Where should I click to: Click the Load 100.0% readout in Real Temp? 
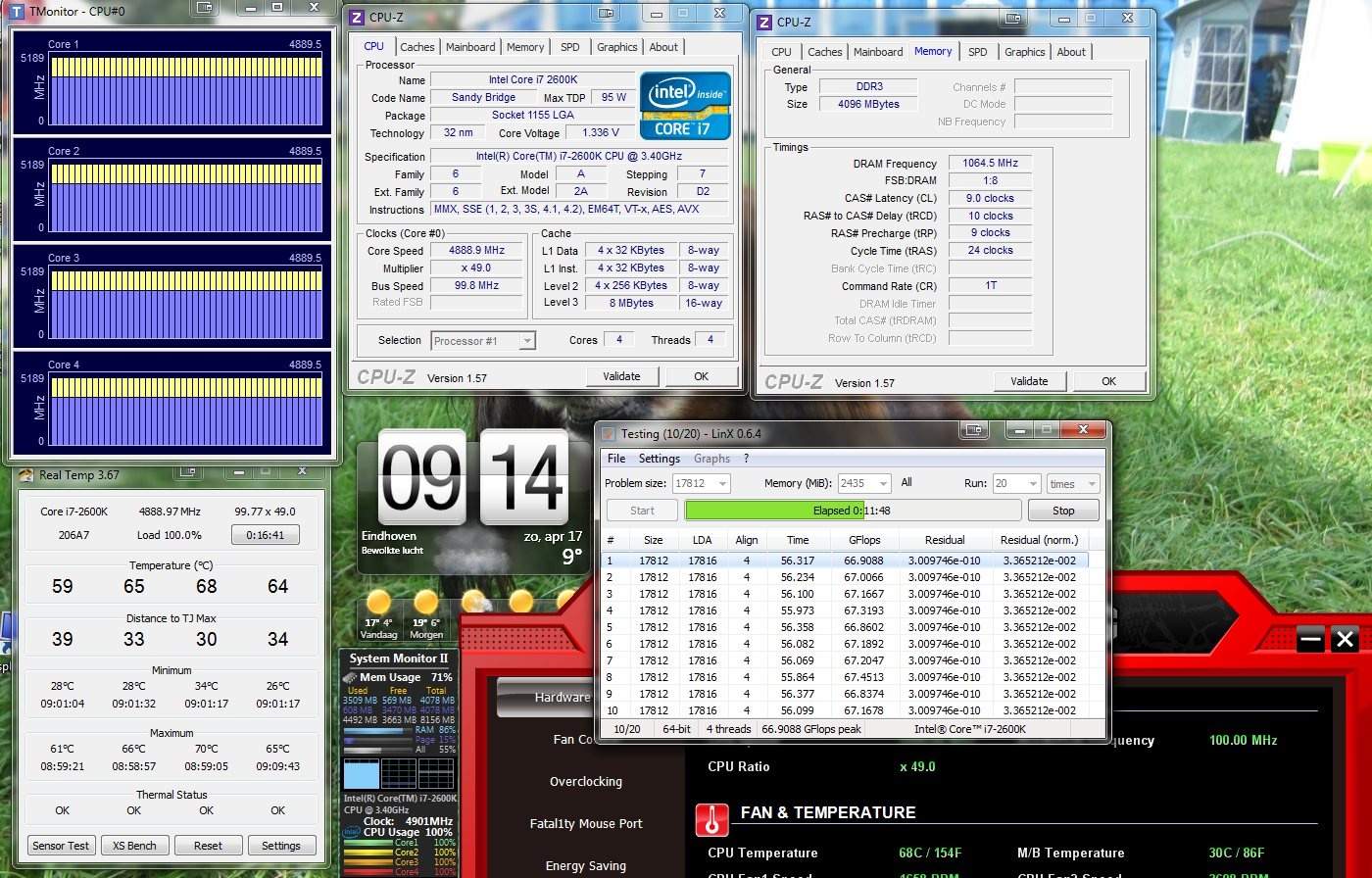[170, 535]
